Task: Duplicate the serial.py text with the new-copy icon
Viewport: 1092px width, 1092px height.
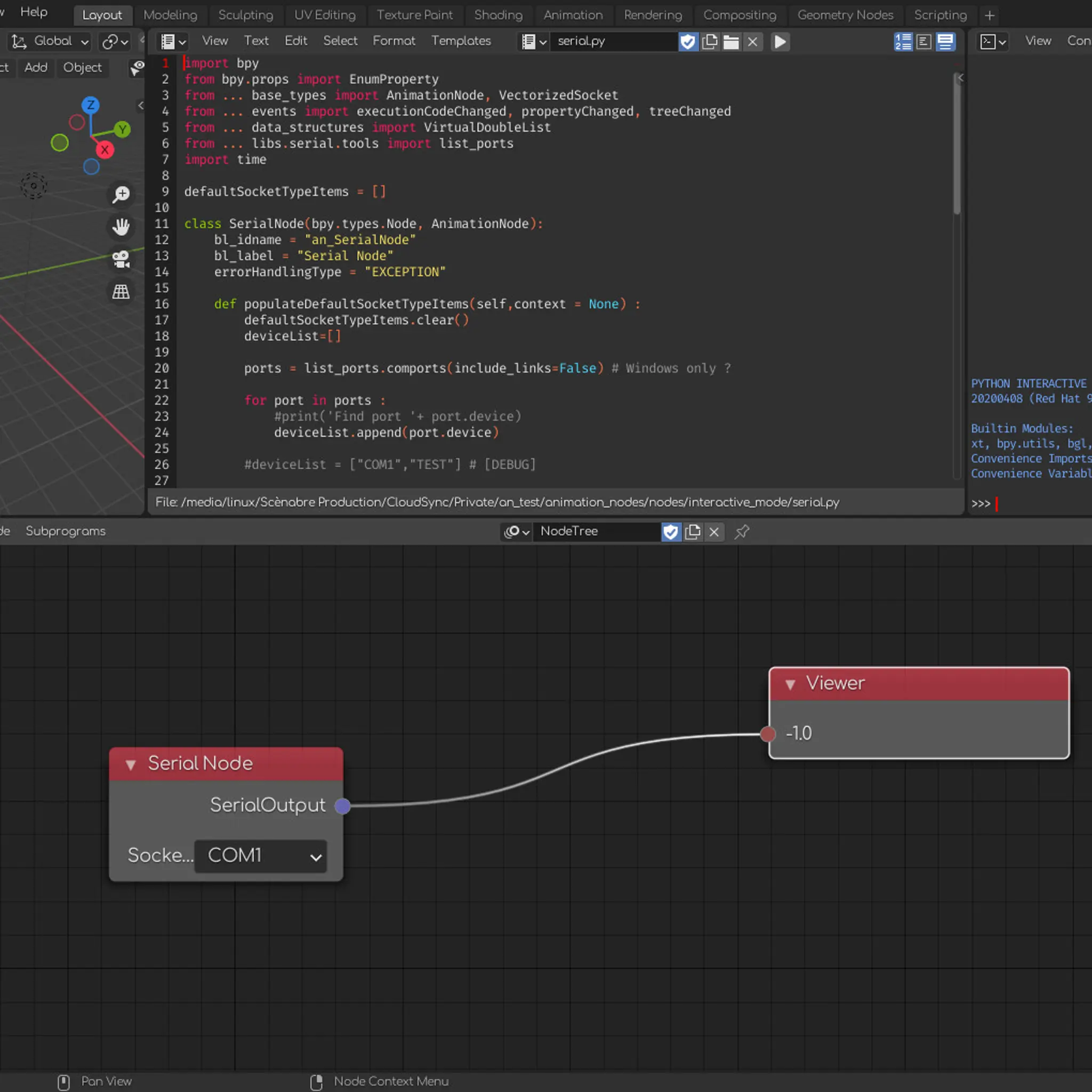Action: point(709,41)
